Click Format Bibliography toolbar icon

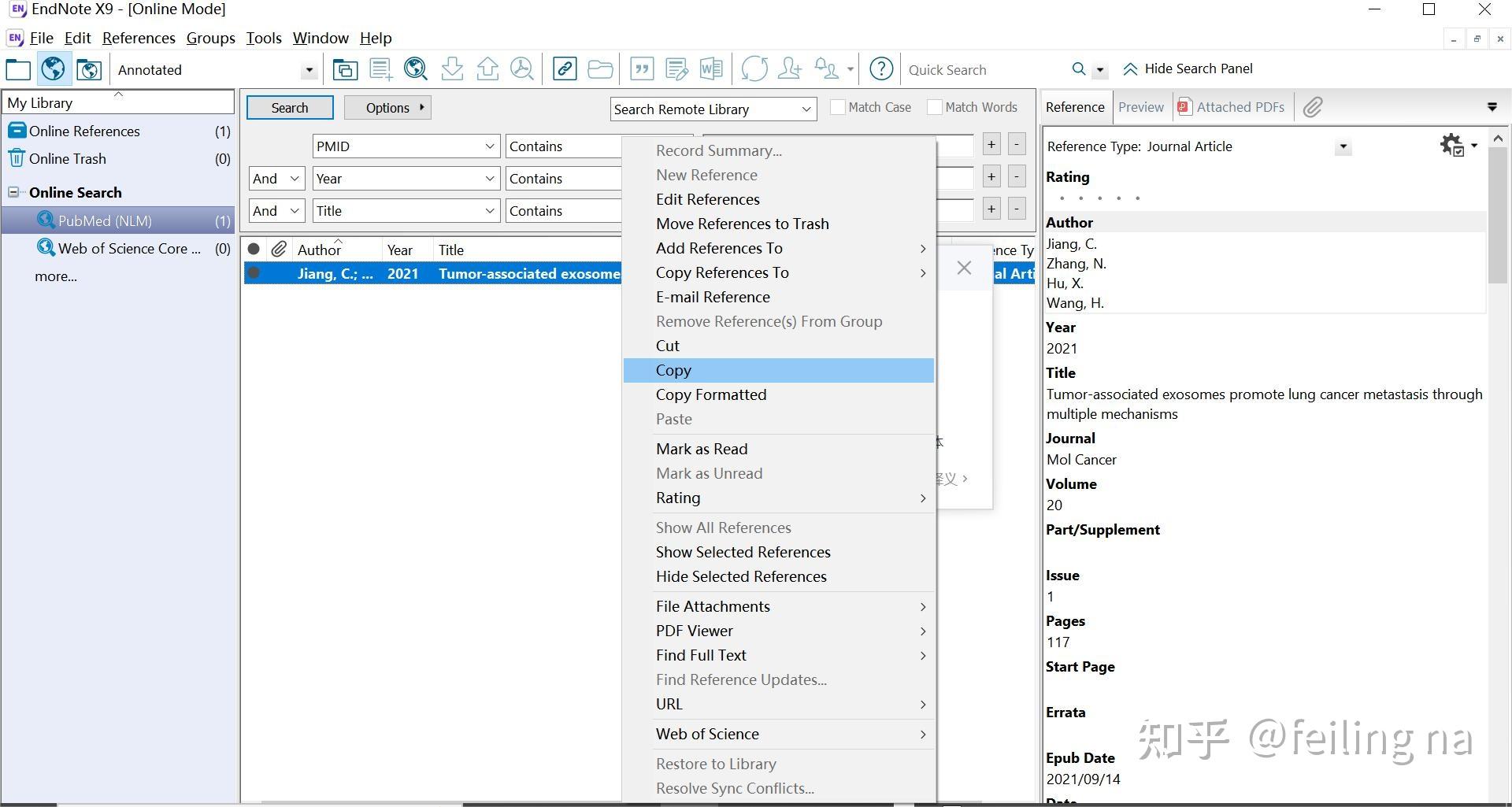(x=676, y=69)
